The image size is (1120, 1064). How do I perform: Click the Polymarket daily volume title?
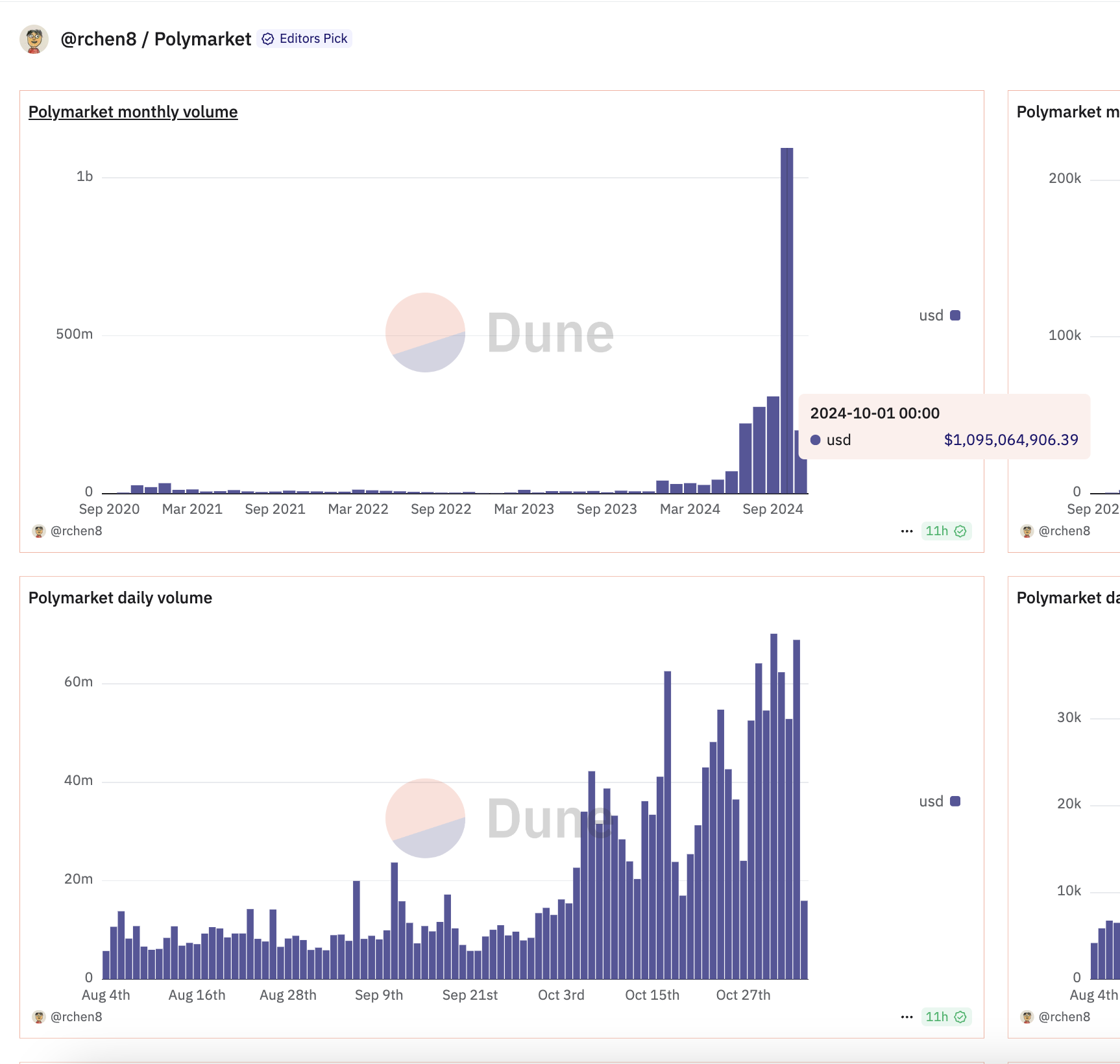pyautogui.click(x=120, y=598)
